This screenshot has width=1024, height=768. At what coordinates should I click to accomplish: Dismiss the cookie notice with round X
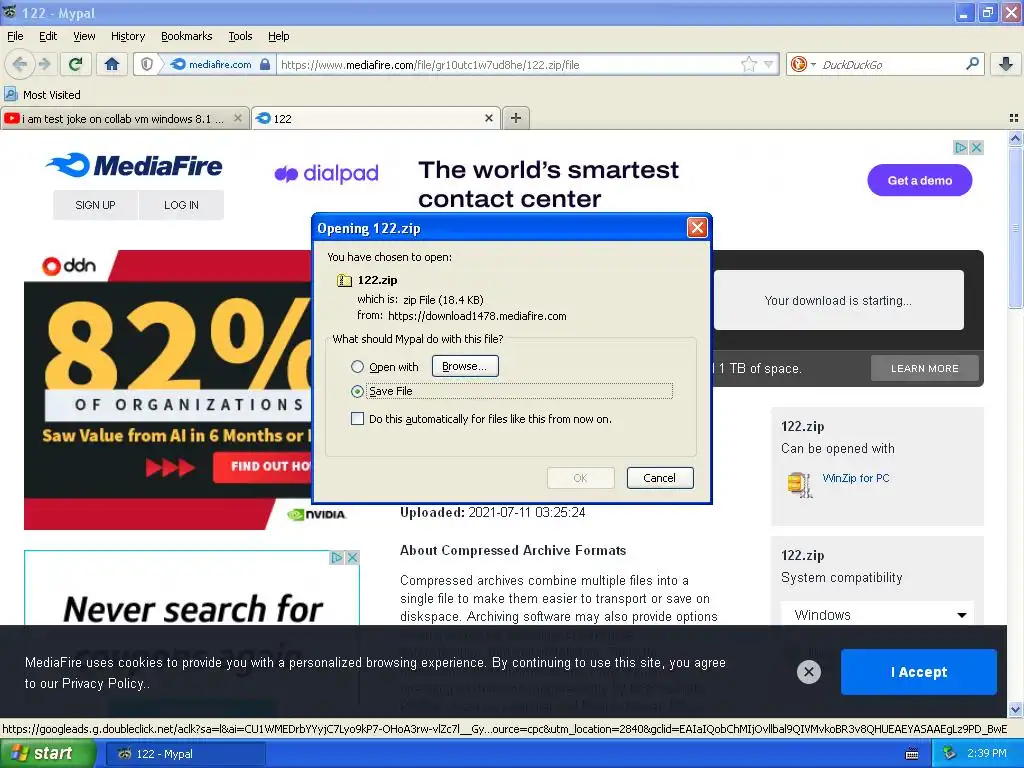click(808, 671)
